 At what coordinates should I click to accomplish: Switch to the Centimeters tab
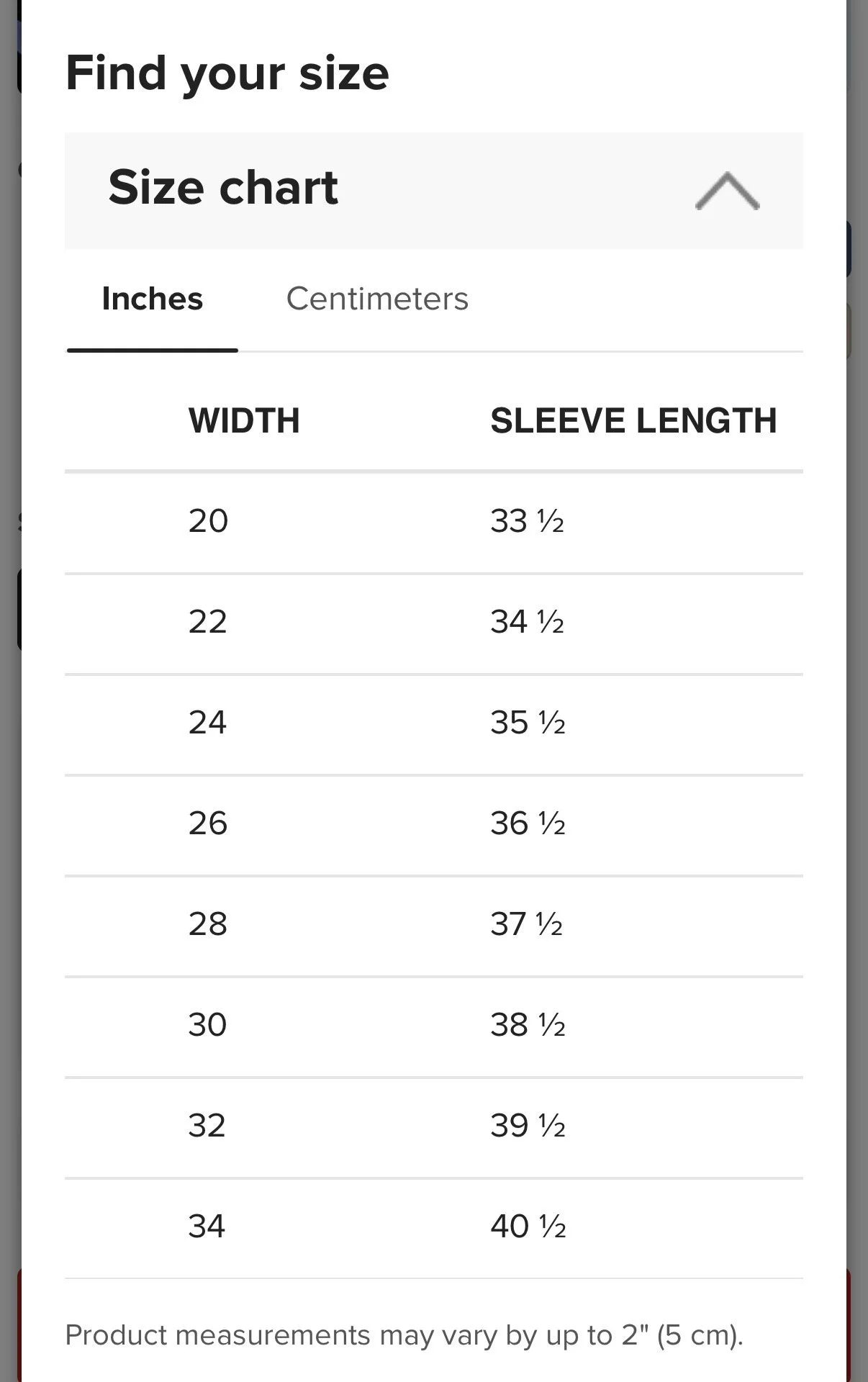coord(377,299)
